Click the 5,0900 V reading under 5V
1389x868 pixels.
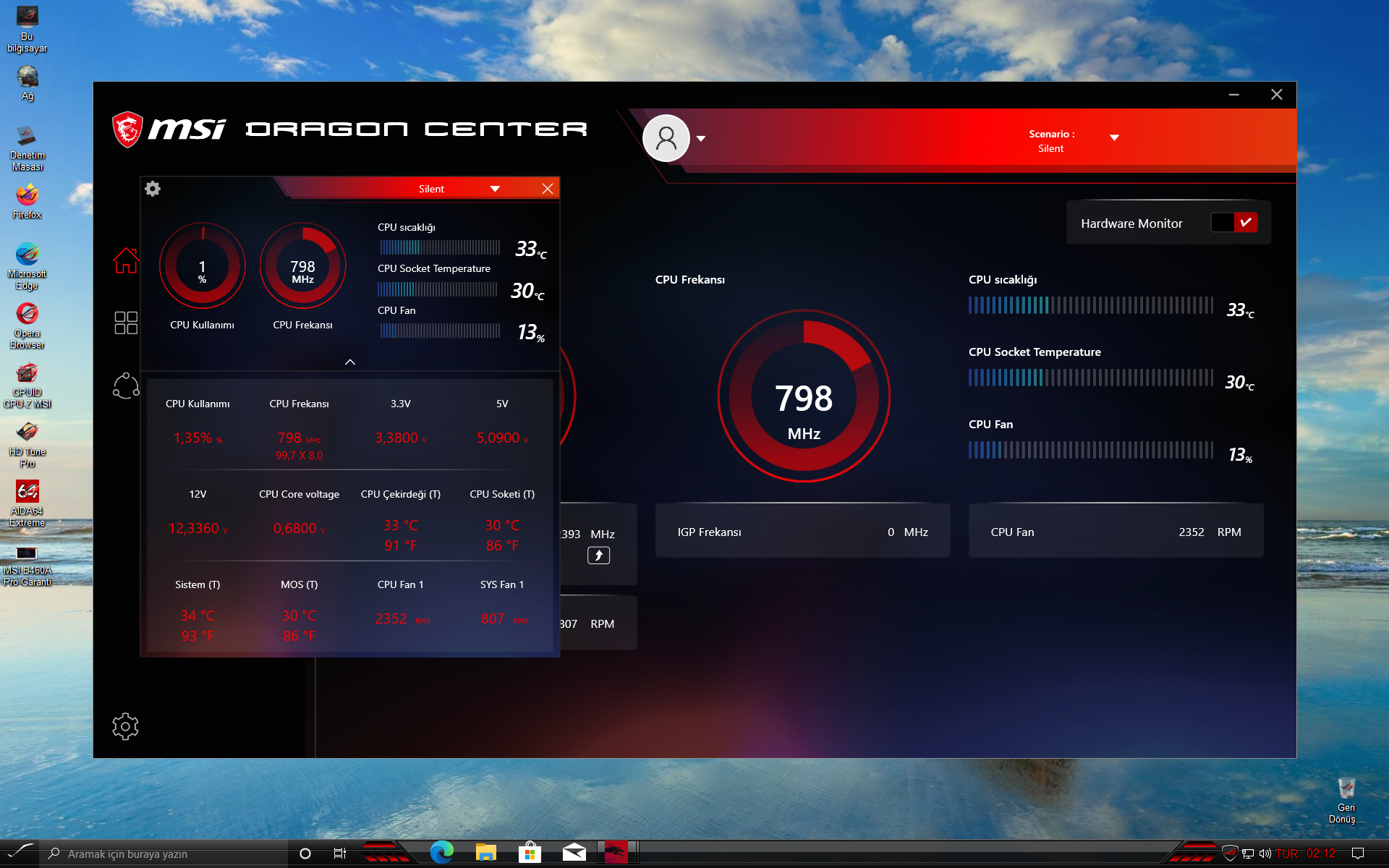point(502,438)
